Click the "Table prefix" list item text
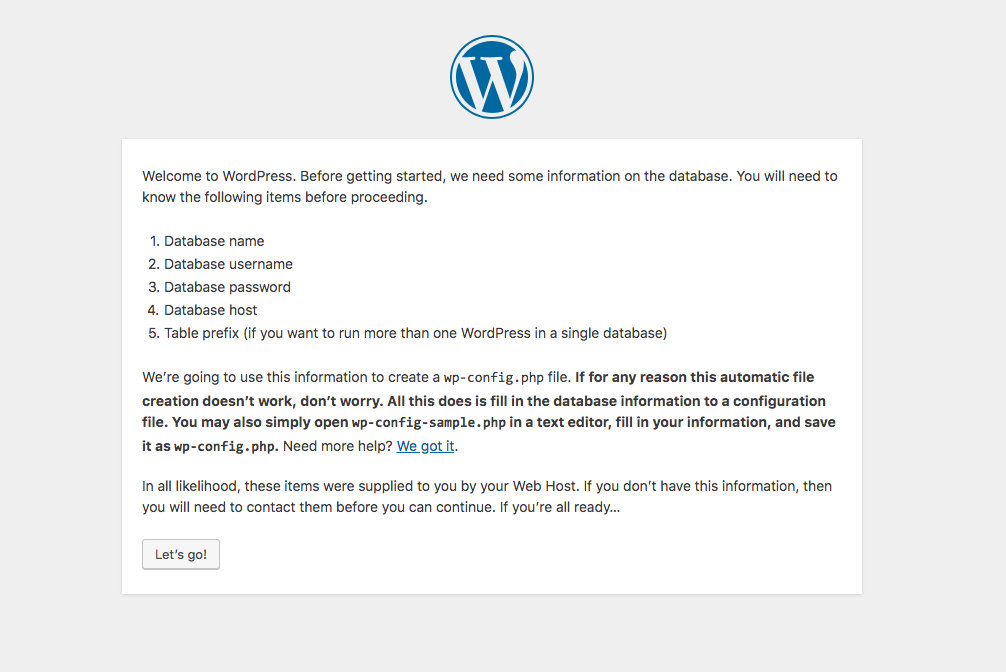1006x672 pixels. (x=416, y=334)
